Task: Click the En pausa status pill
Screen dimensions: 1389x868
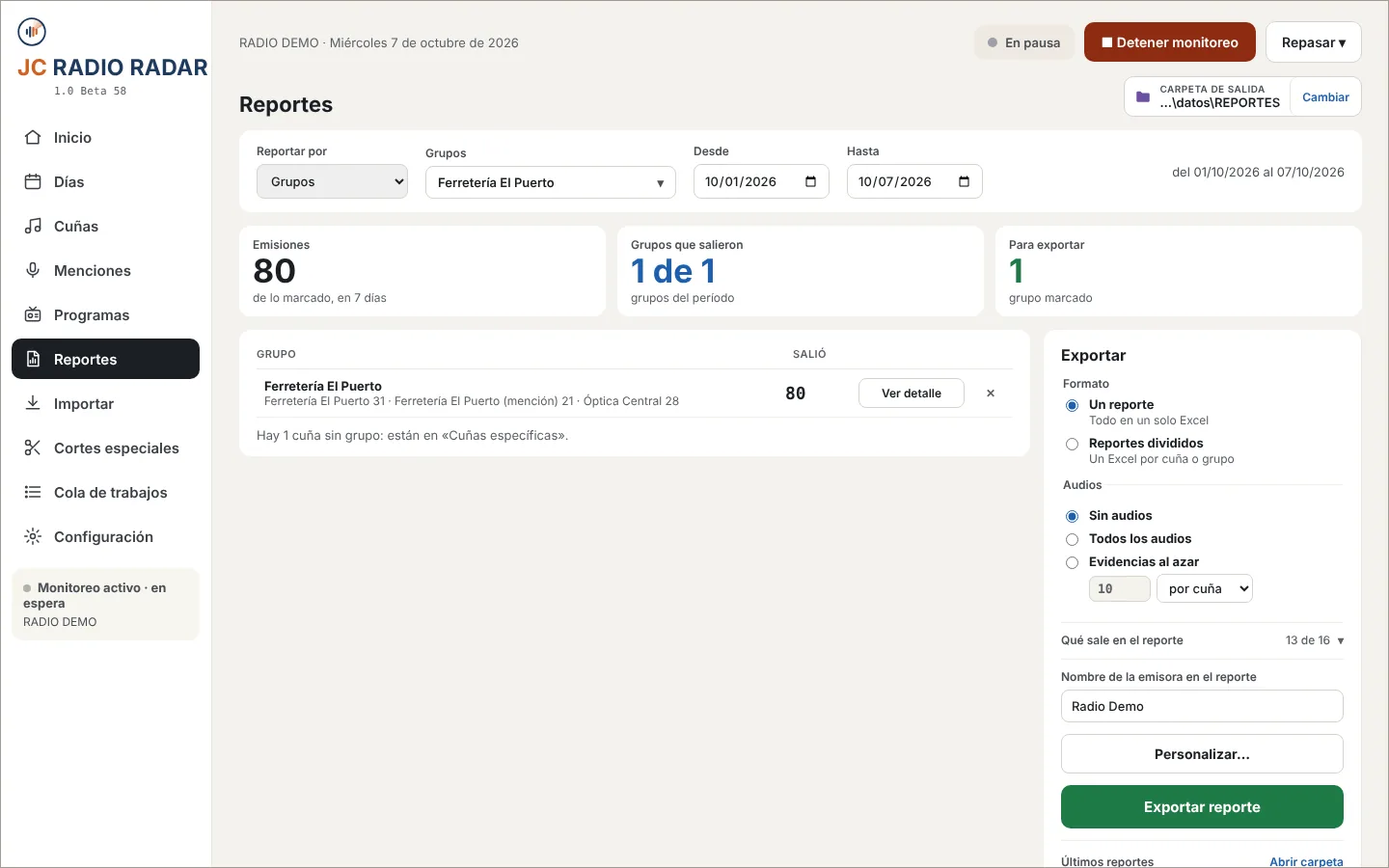Action: (1023, 42)
